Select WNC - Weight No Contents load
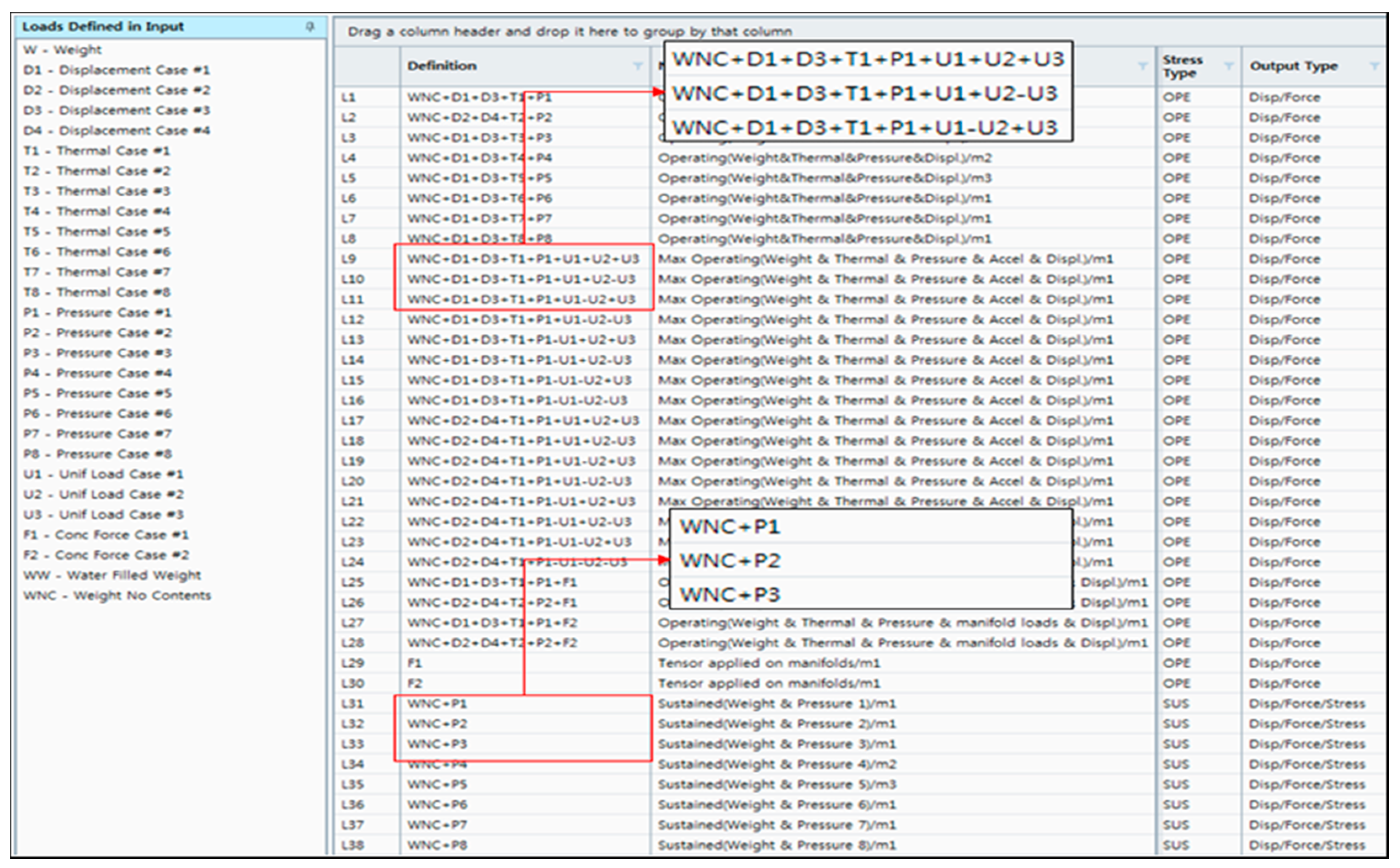The width and height of the screenshot is (1400, 868). pos(117,596)
